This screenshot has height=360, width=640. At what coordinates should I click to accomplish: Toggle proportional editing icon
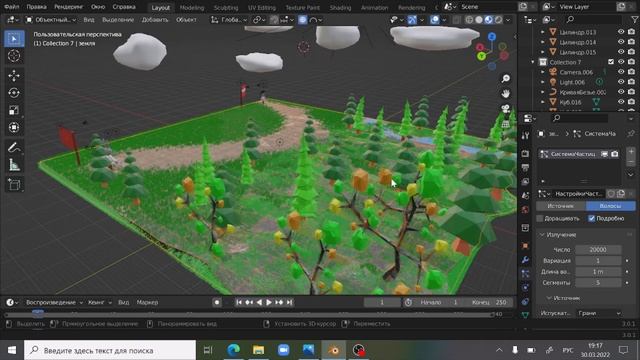coord(302,20)
